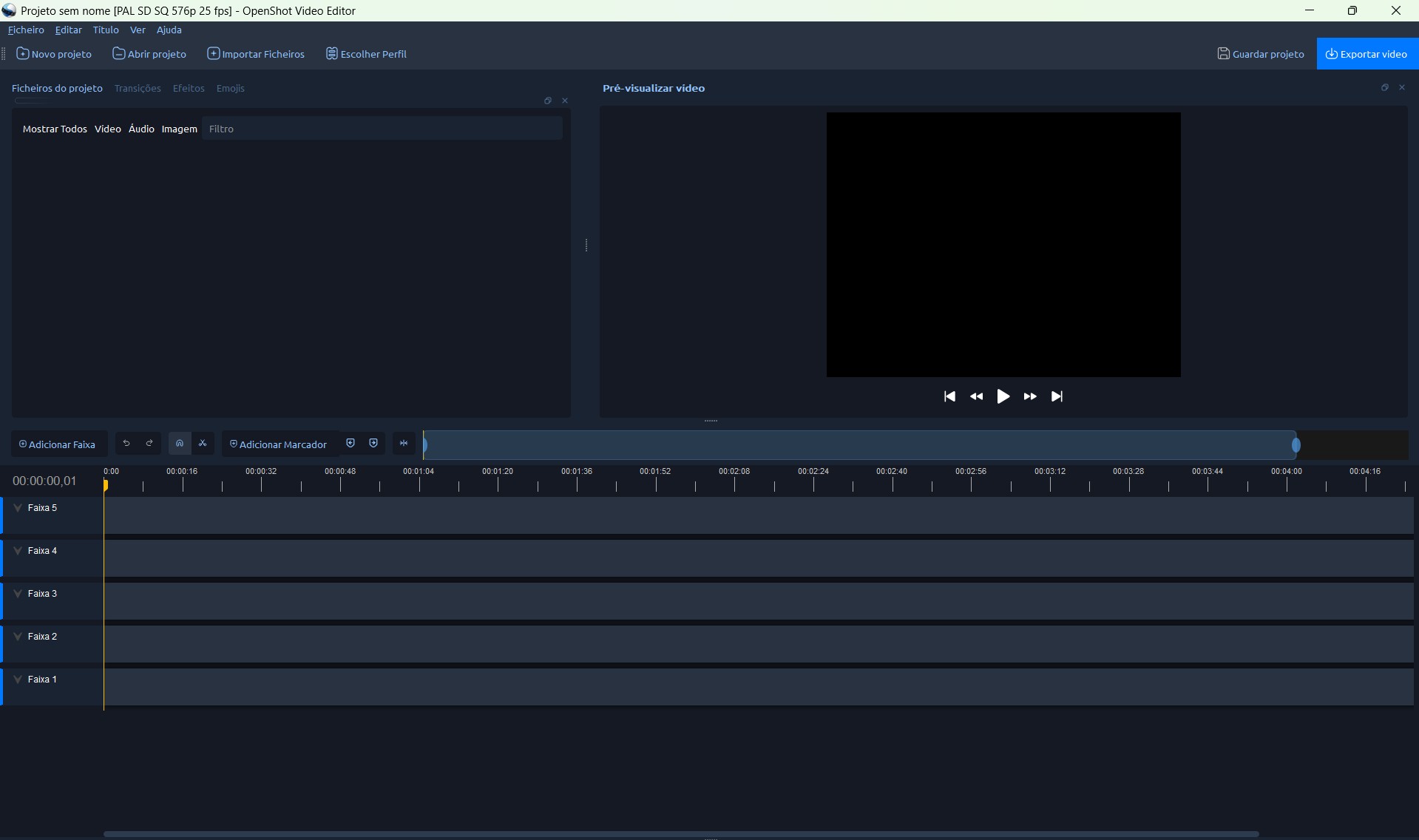Click the 00:03:12 mark on the ruler
The width and height of the screenshot is (1419, 840).
1050,471
